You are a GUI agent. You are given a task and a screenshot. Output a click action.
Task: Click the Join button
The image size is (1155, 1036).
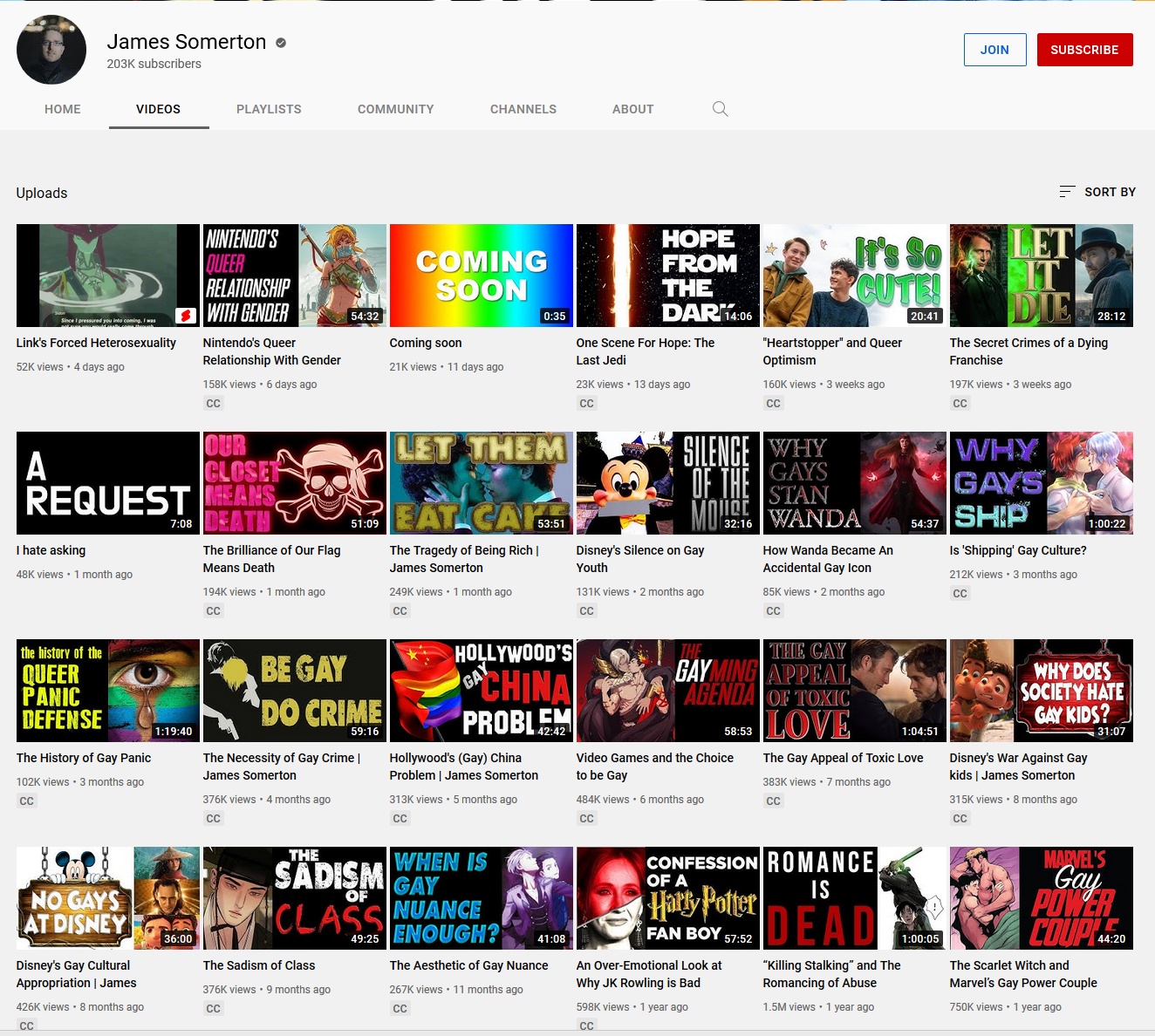pos(994,50)
